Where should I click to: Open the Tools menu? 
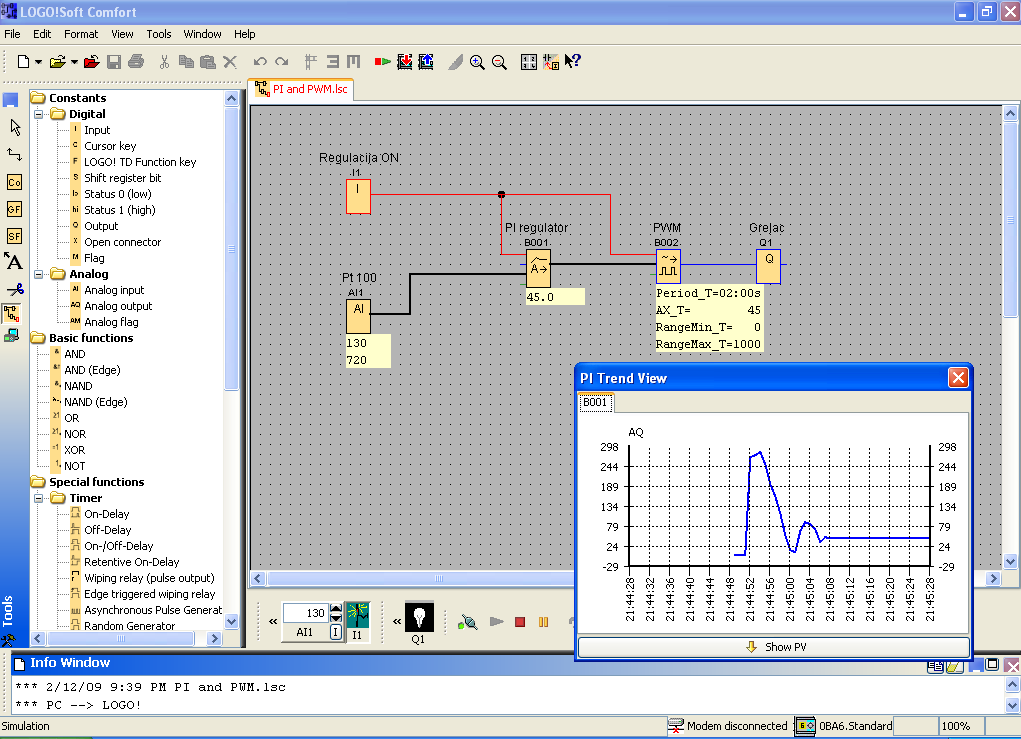coord(159,34)
